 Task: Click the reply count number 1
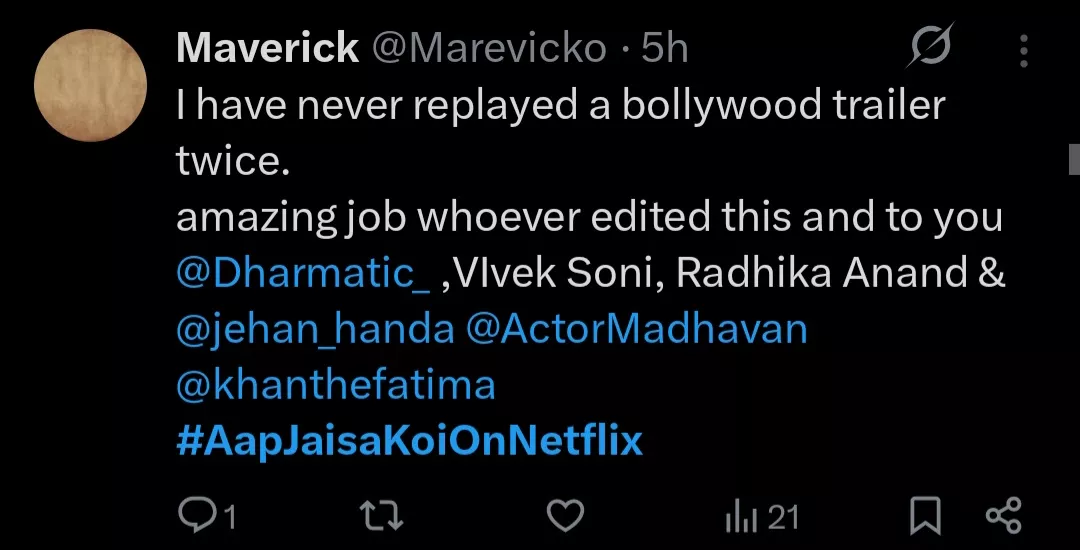click(230, 517)
